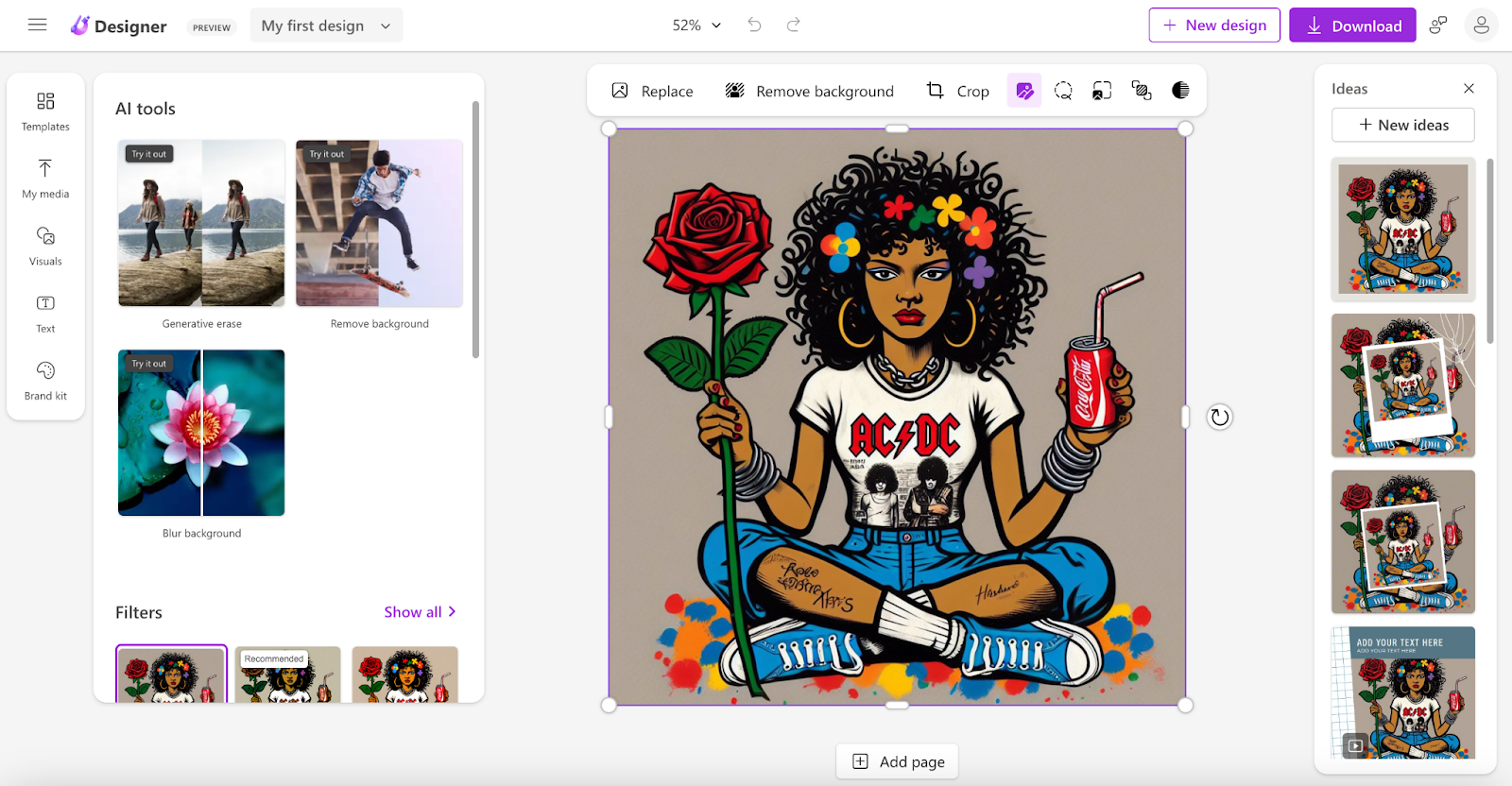
Task: Click the Replace image tool
Action: 652,91
